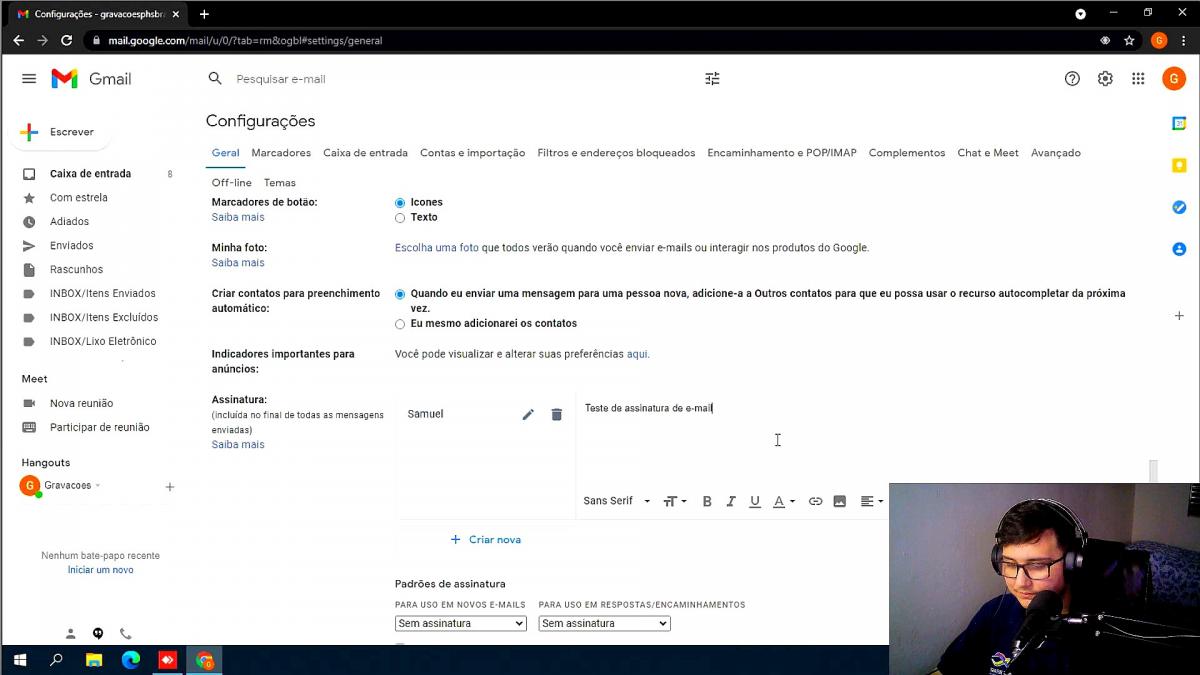Click the Chrome address bar URL
The width and height of the screenshot is (1200, 675).
click(x=245, y=41)
